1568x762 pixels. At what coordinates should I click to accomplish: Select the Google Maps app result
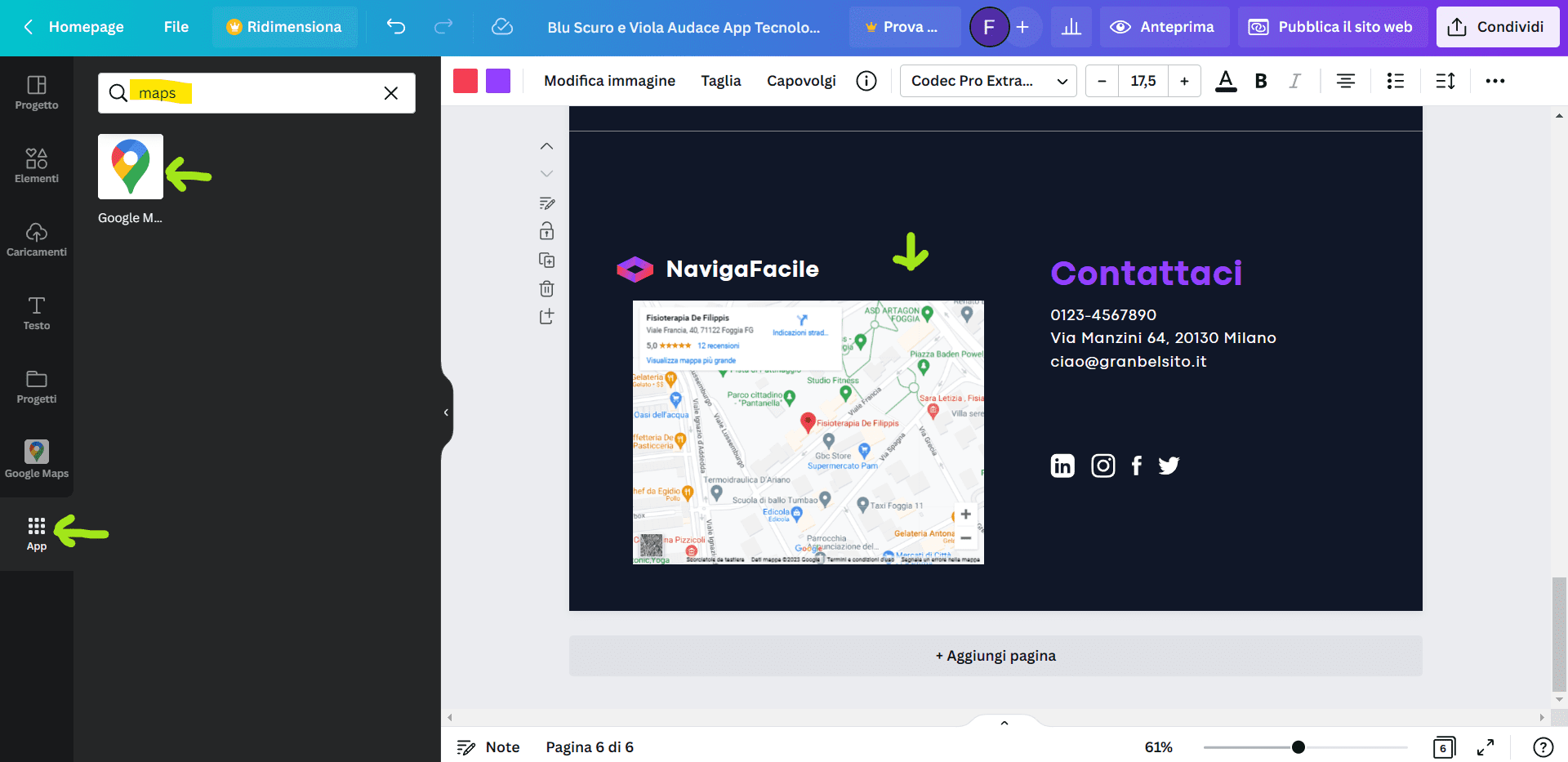click(131, 167)
